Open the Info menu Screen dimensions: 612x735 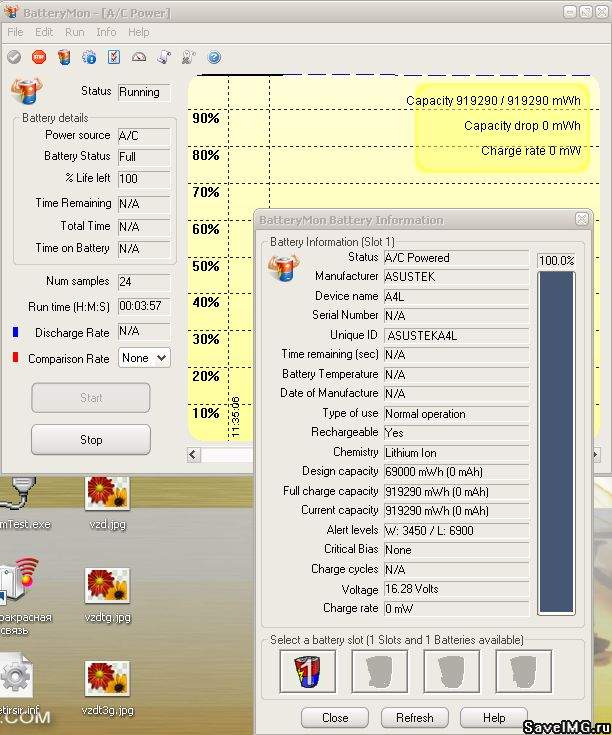pyautogui.click(x=106, y=32)
